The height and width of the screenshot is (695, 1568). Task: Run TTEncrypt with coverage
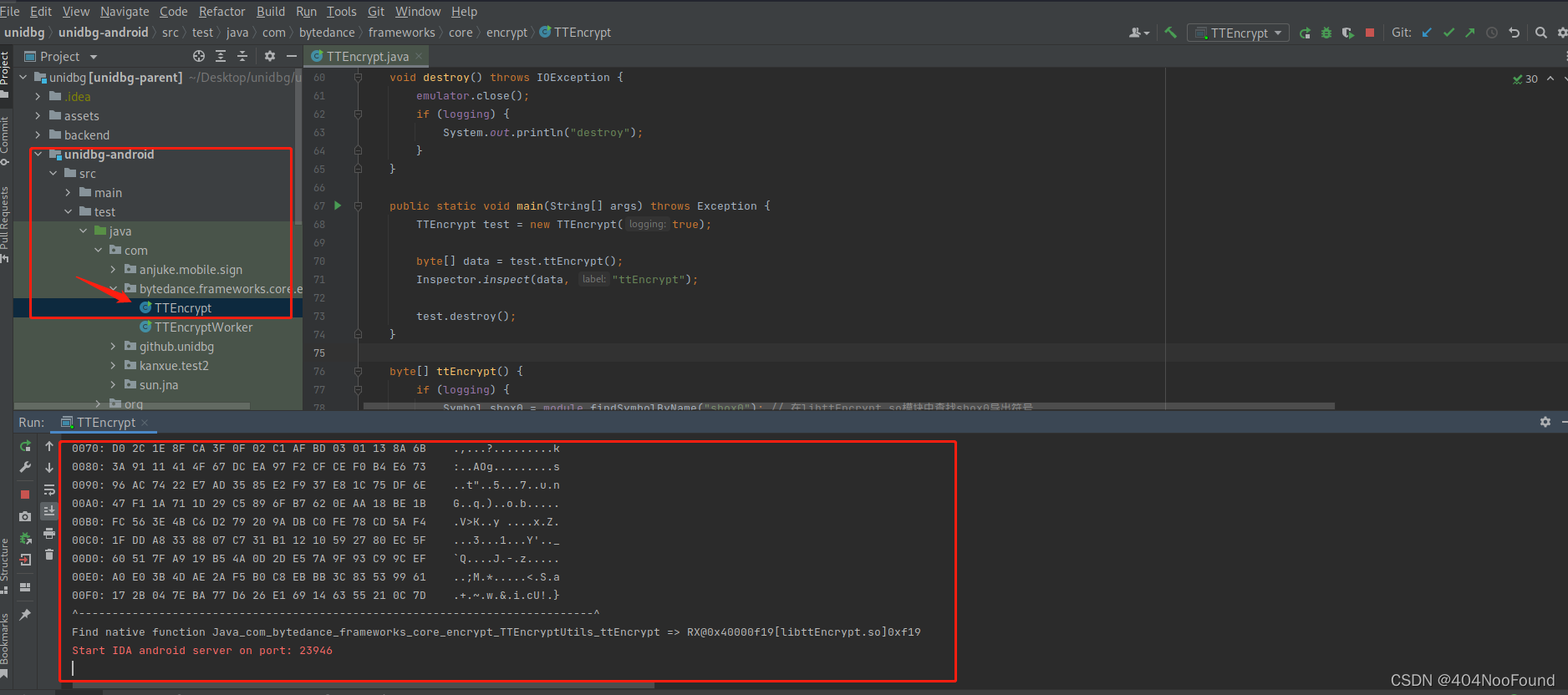[1347, 33]
